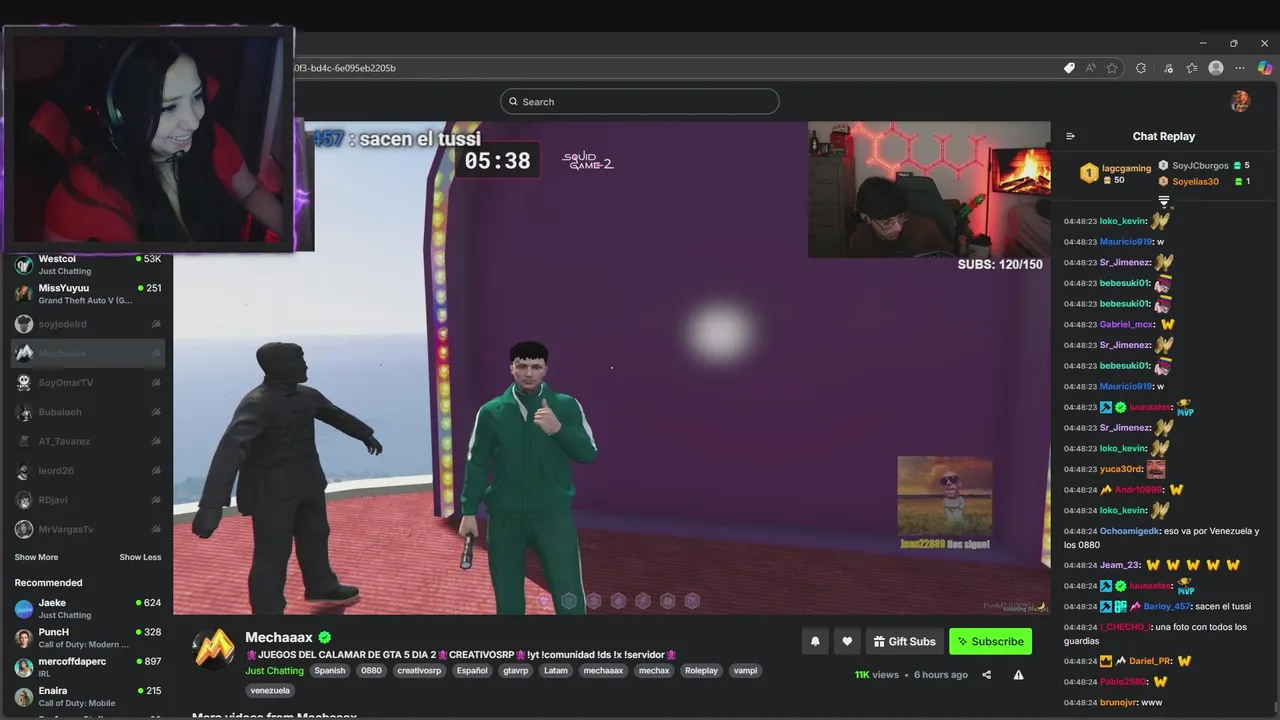1280x720 pixels.
Task: Select the venezuela tag
Action: point(270,690)
